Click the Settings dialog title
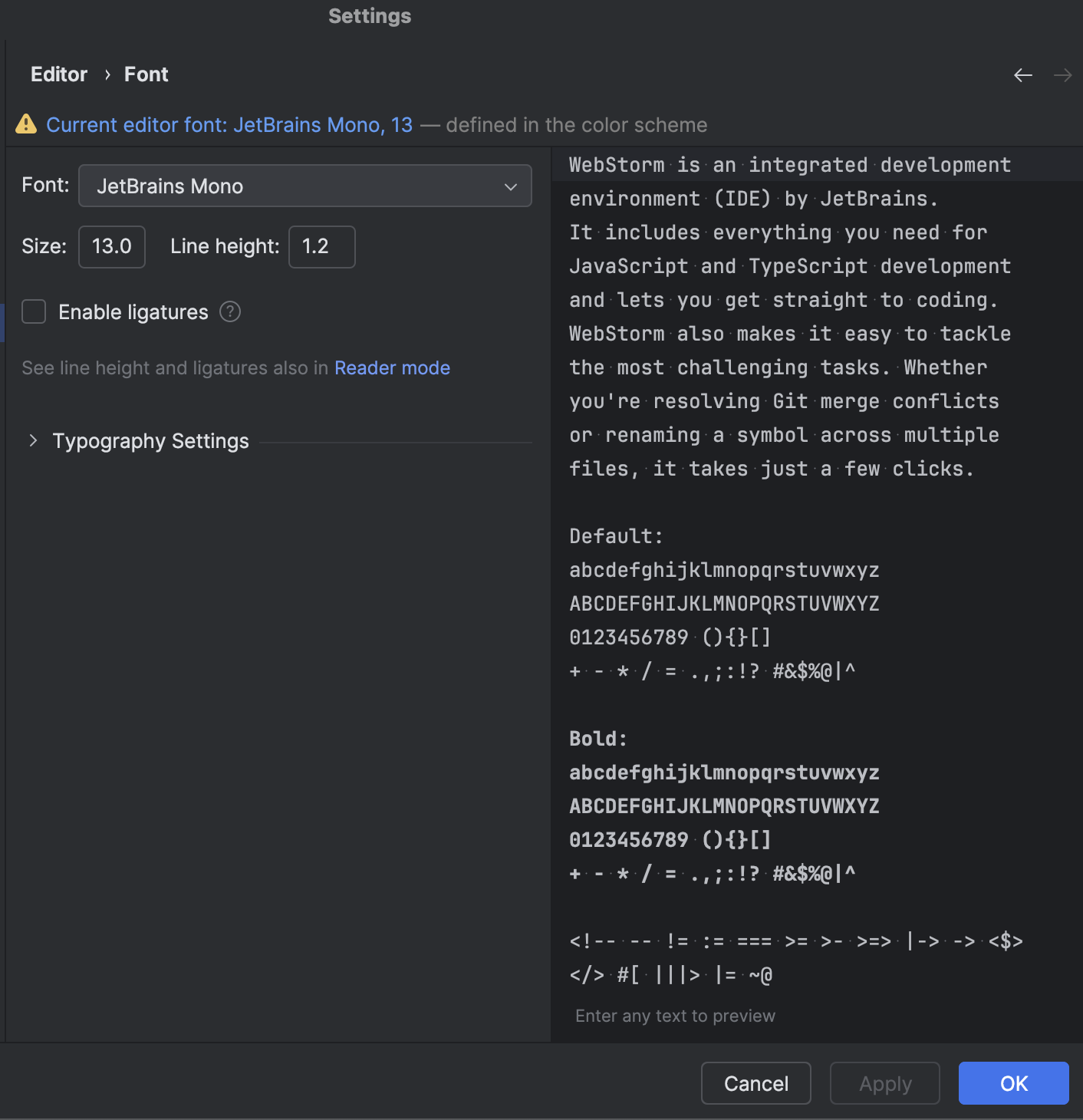Image resolution: width=1083 pixels, height=1120 pixels. click(369, 15)
